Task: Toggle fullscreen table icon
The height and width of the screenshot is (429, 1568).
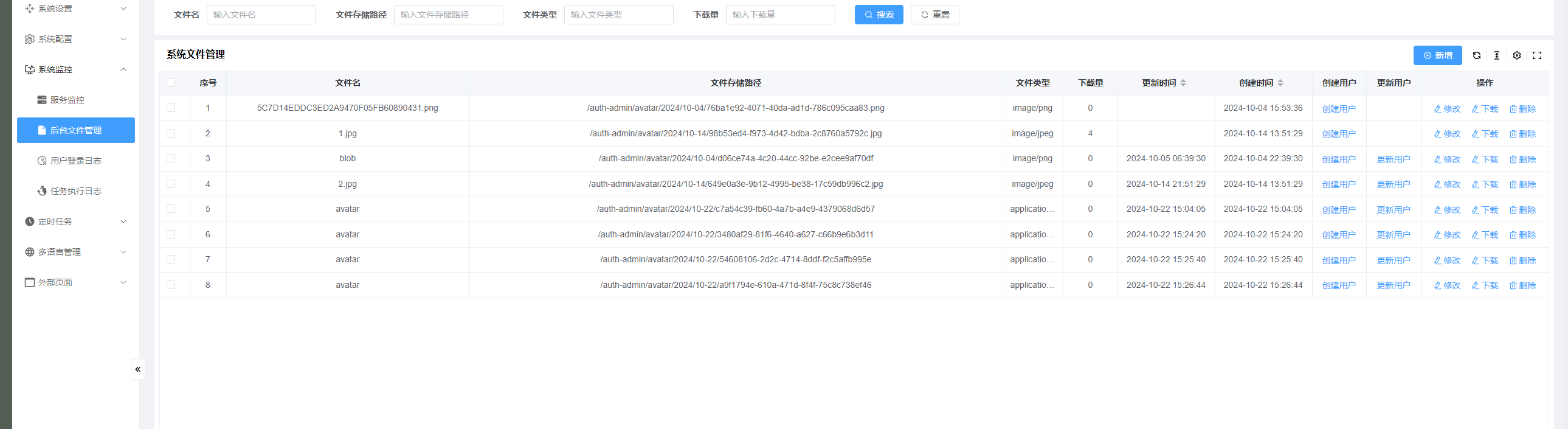Action: 1537,55
